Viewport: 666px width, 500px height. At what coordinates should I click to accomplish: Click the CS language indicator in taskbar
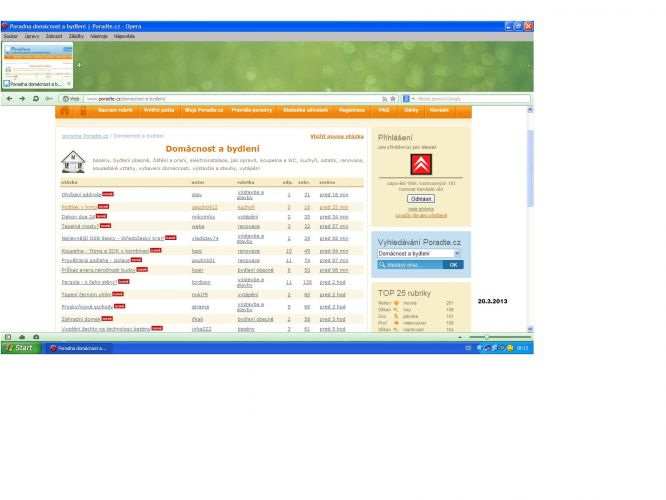[x=468, y=348]
